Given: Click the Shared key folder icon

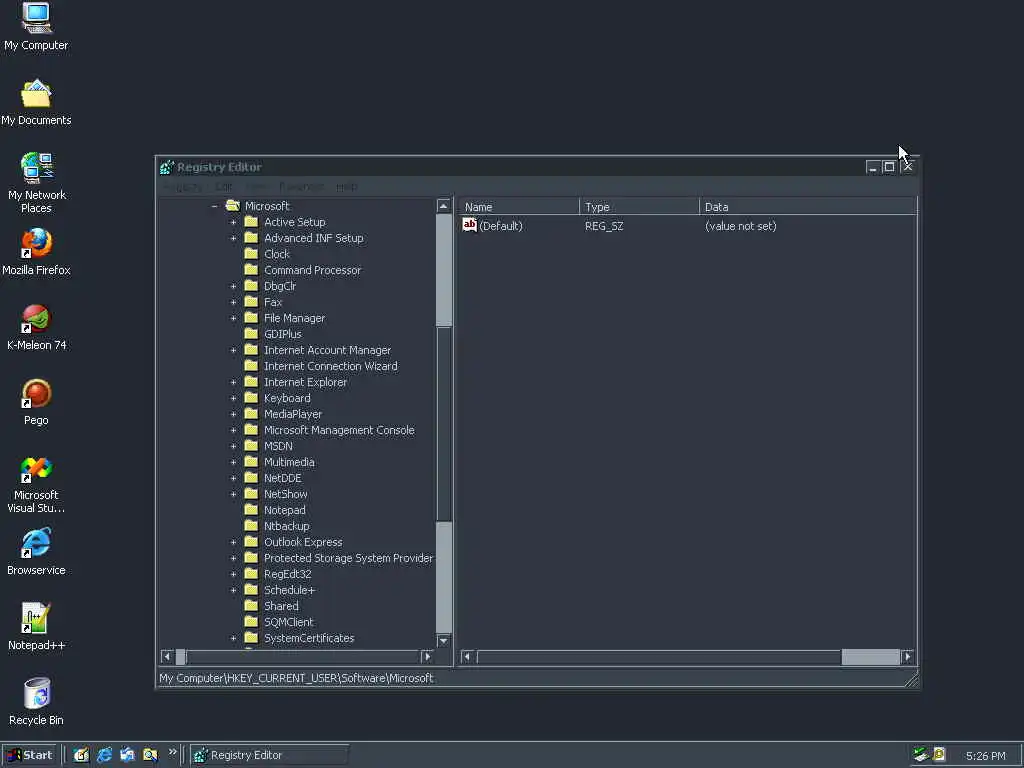Looking at the screenshot, I should click(x=251, y=606).
